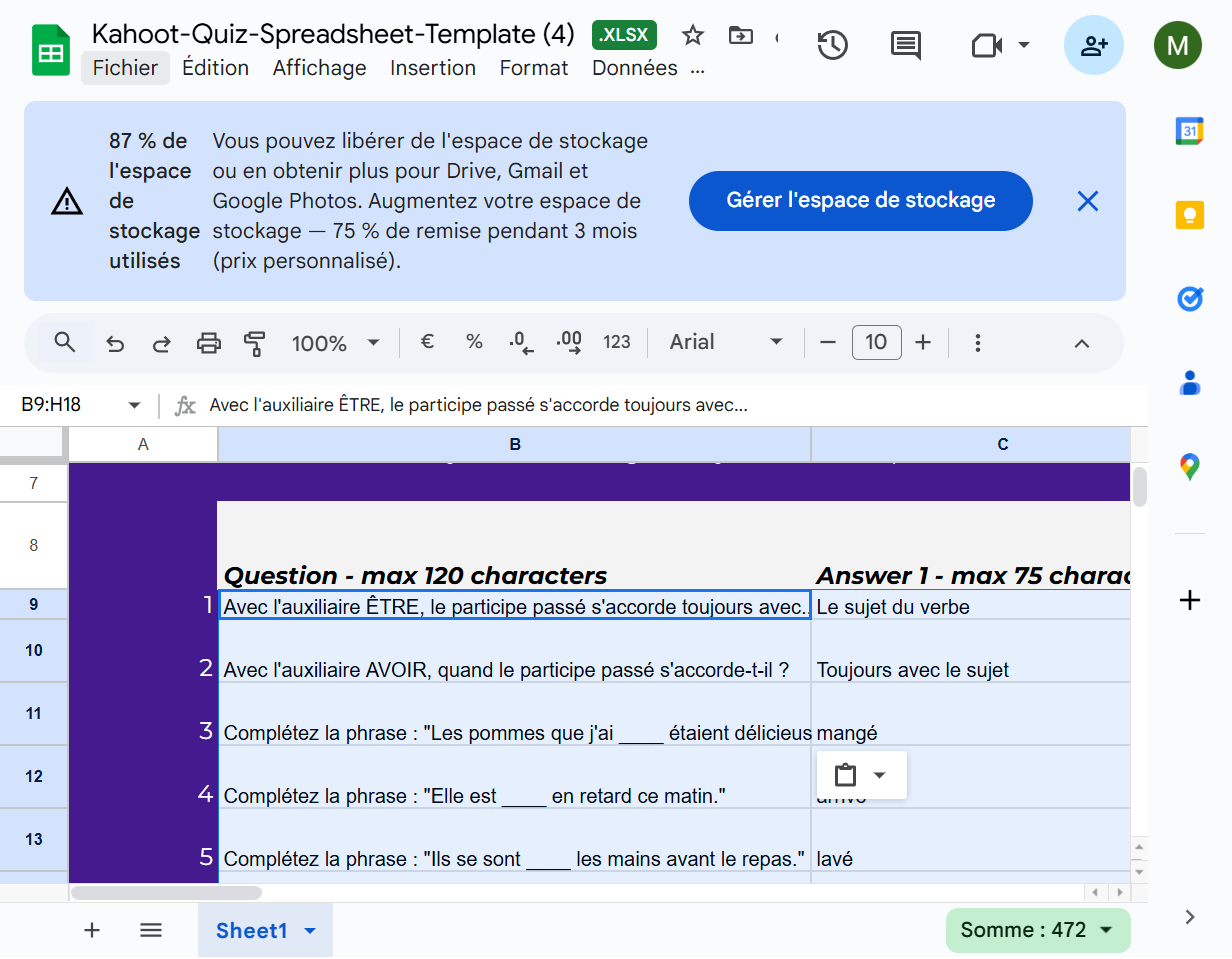The width and height of the screenshot is (1232, 959).
Task: Start a video call from camera icon
Action: pos(987,45)
